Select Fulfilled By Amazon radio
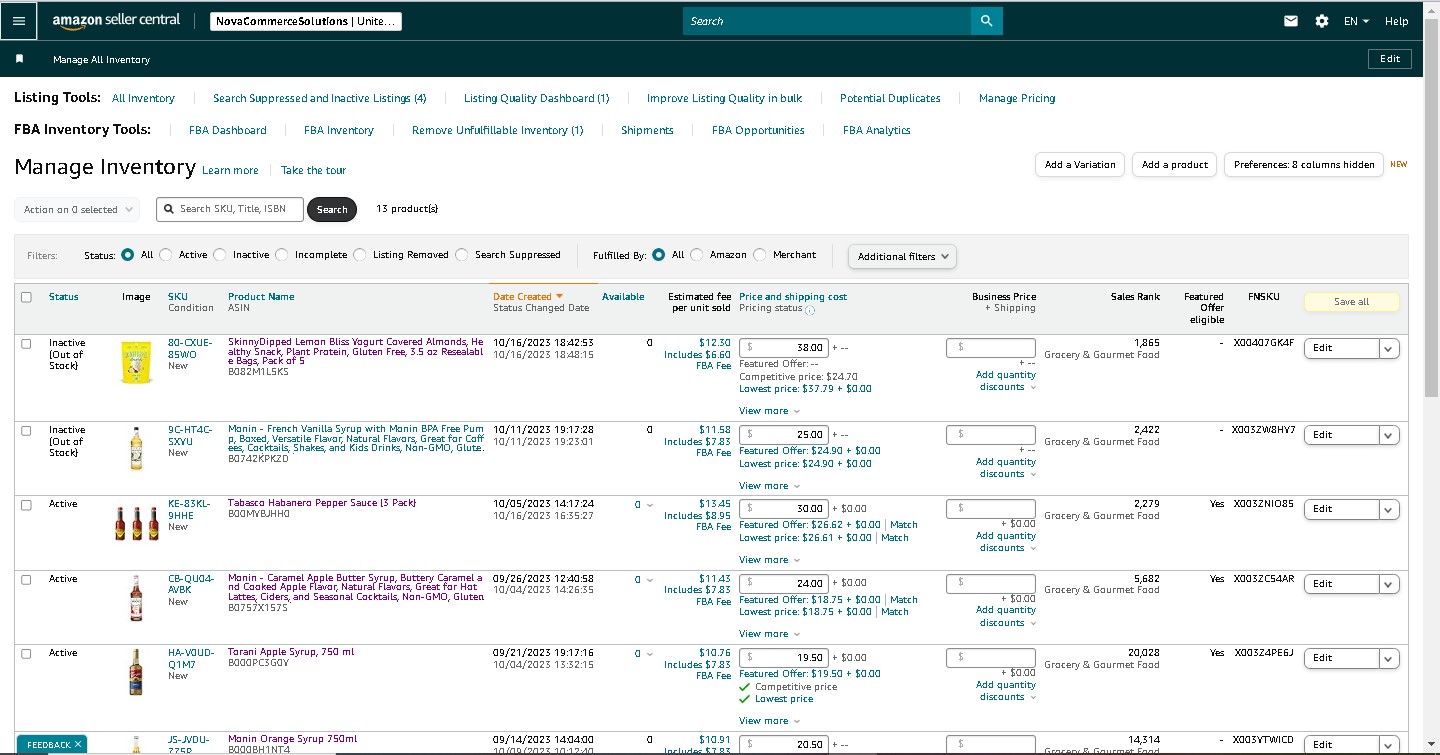 697,255
